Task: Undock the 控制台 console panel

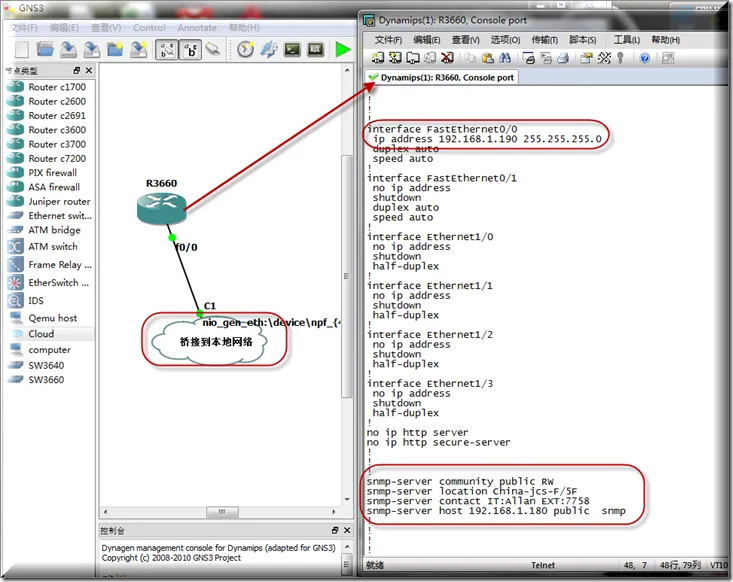Action: (x=335, y=530)
